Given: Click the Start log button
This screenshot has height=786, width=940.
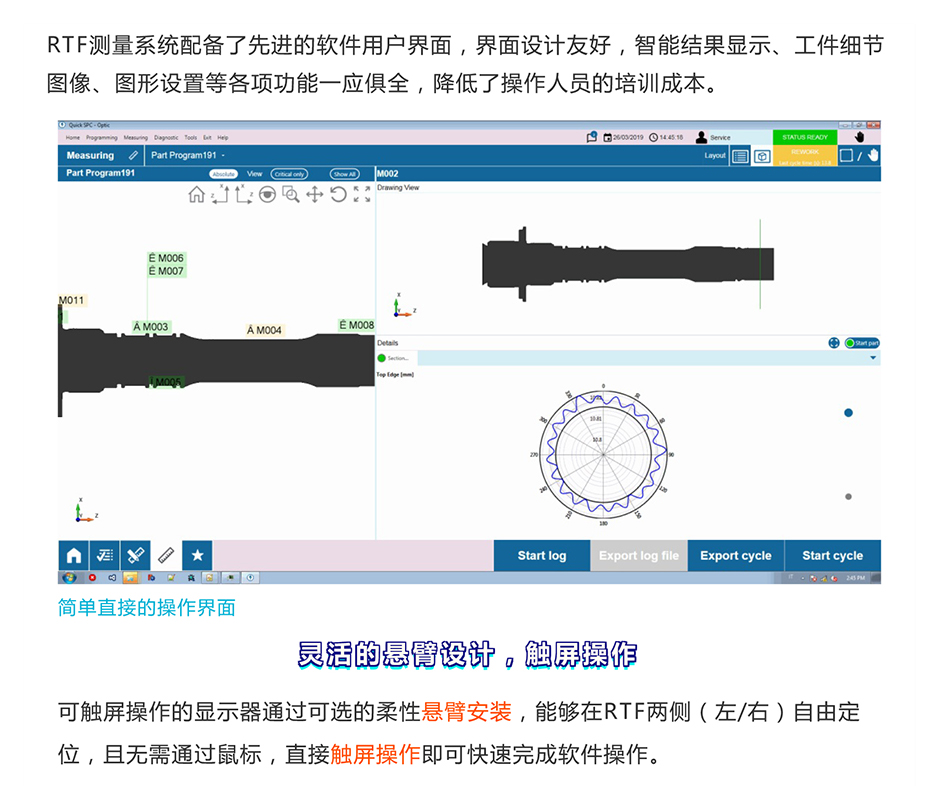Looking at the screenshot, I should [542, 556].
